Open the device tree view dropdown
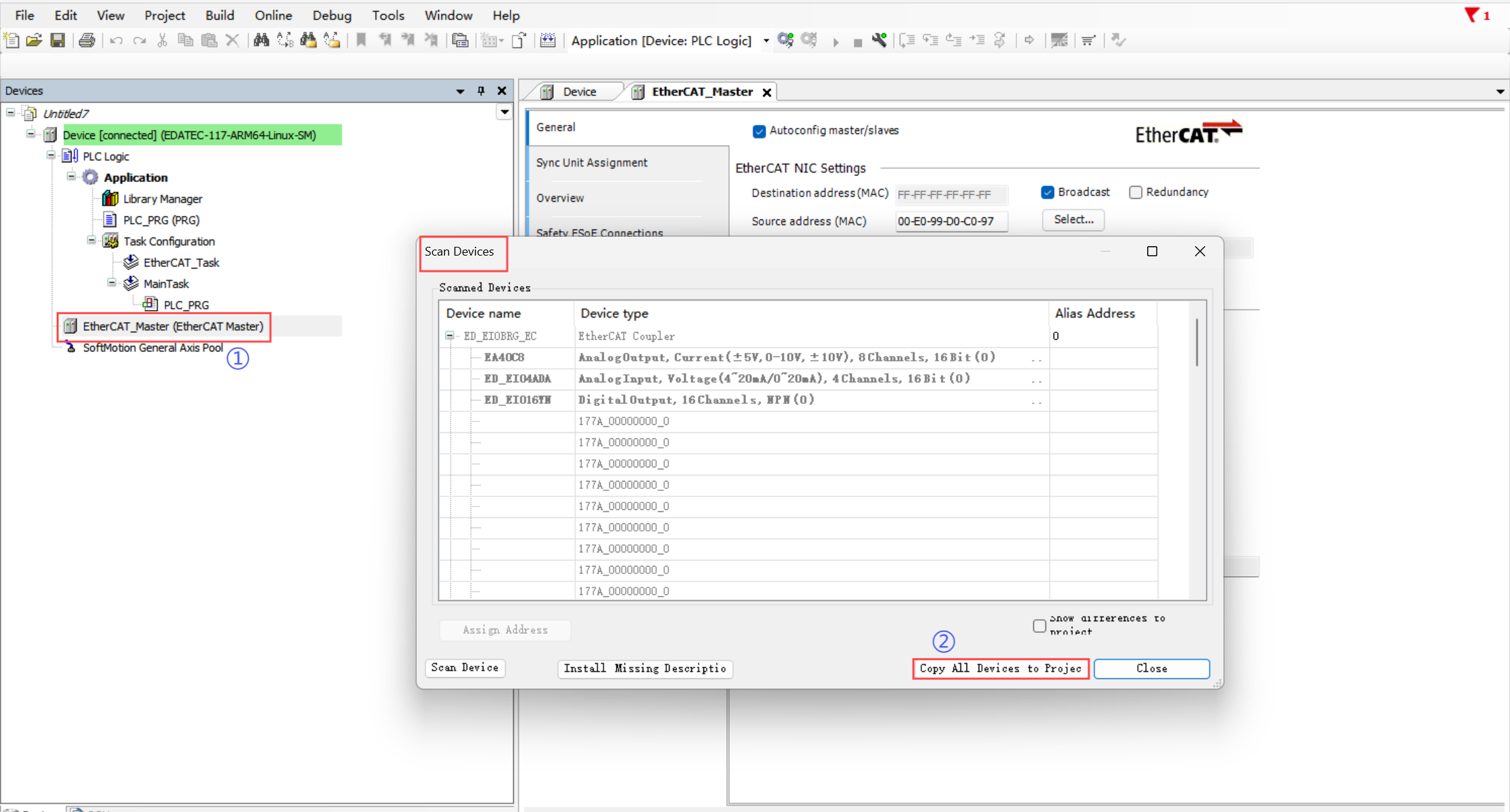The width and height of the screenshot is (1510, 812). 504,112
